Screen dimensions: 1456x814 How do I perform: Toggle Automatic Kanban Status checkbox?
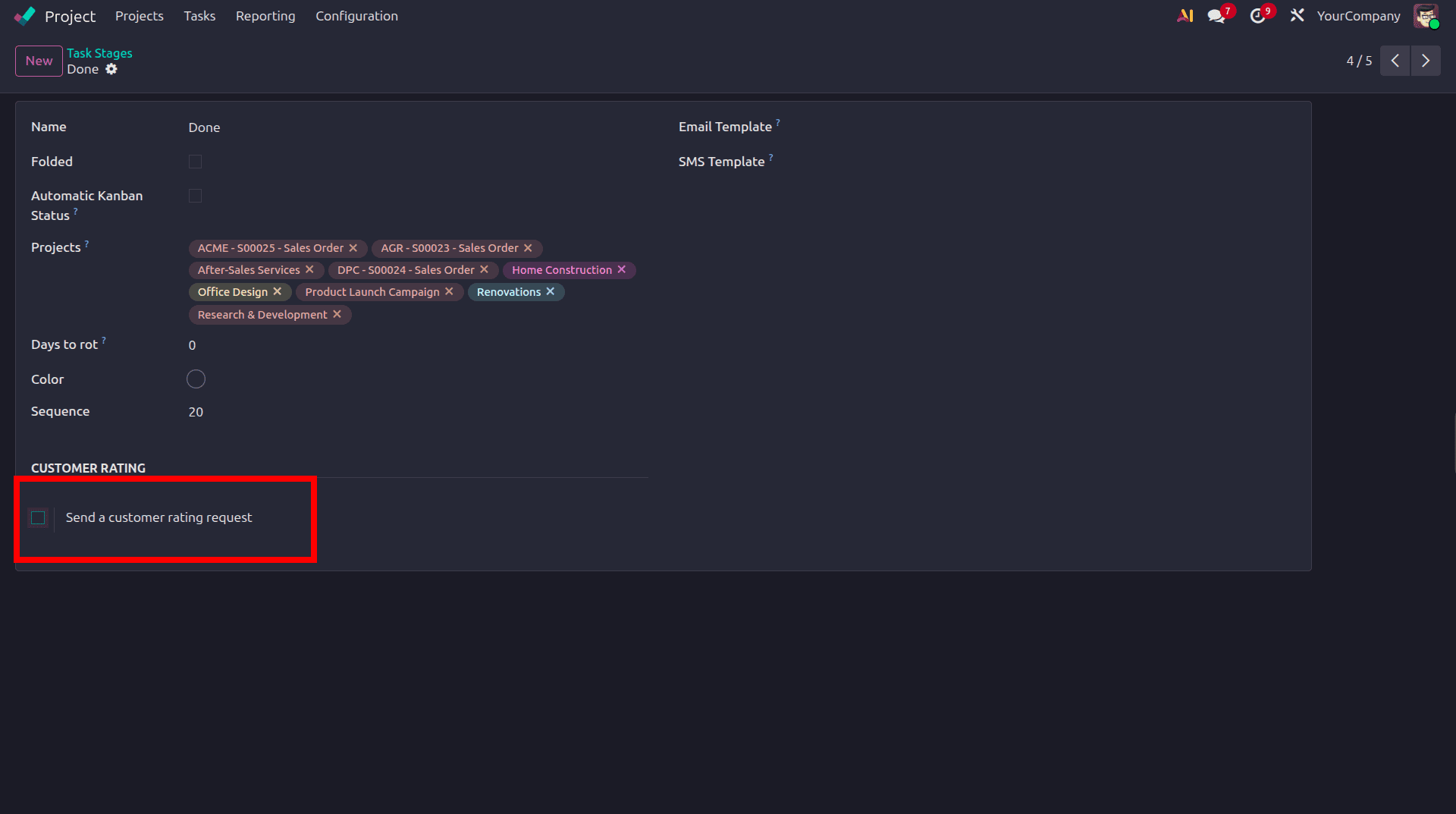(195, 196)
